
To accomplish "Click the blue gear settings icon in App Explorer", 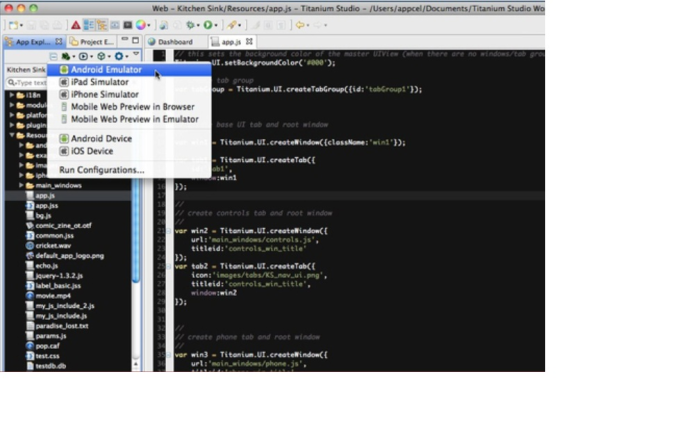I will click(119, 56).
